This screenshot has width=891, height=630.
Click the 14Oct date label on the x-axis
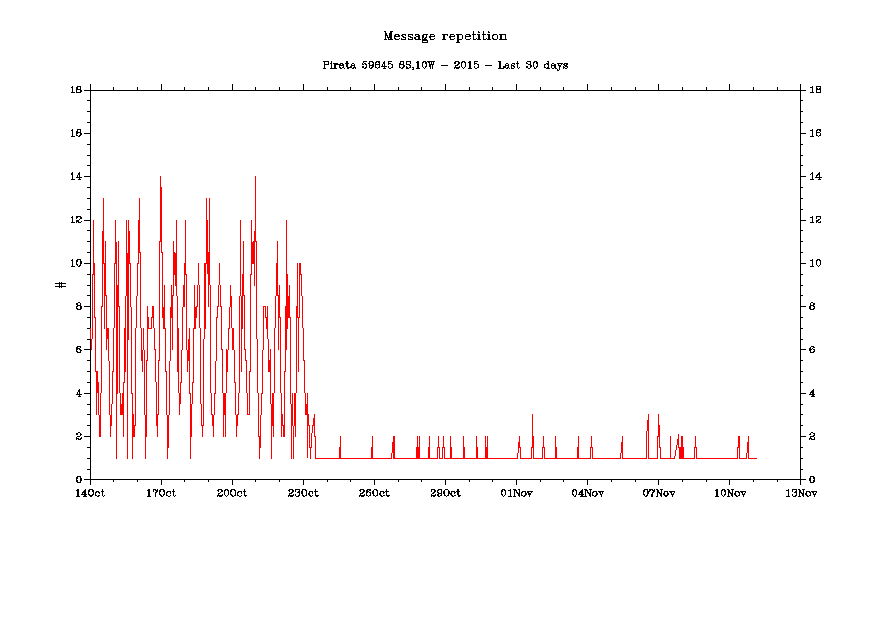coord(90,492)
